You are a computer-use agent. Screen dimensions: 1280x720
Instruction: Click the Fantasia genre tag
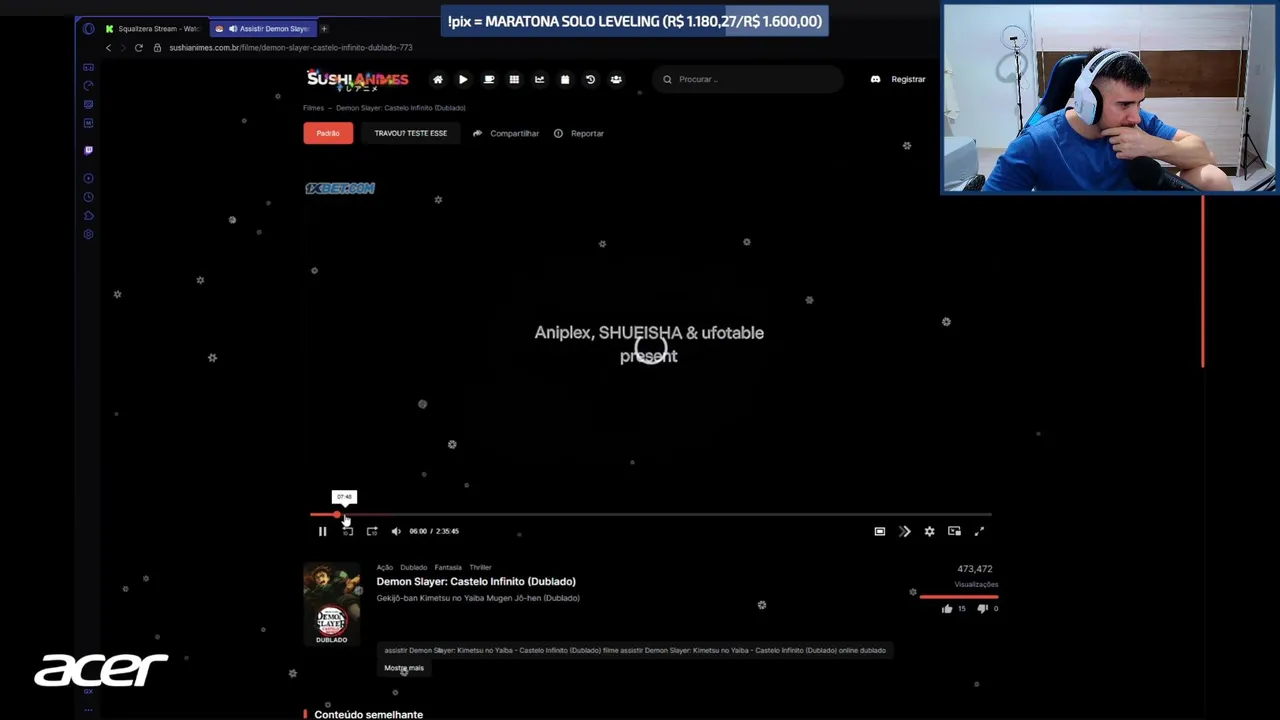pos(448,567)
